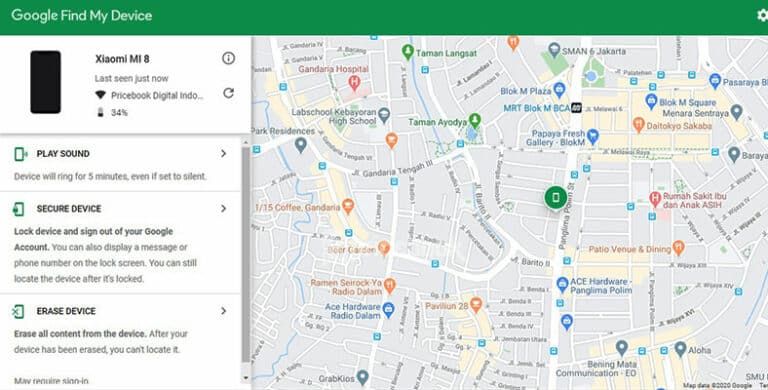This screenshot has height=390, width=768.
Task: Click the Xiaomi MI 8 phone thumbnail
Action: 46,82
